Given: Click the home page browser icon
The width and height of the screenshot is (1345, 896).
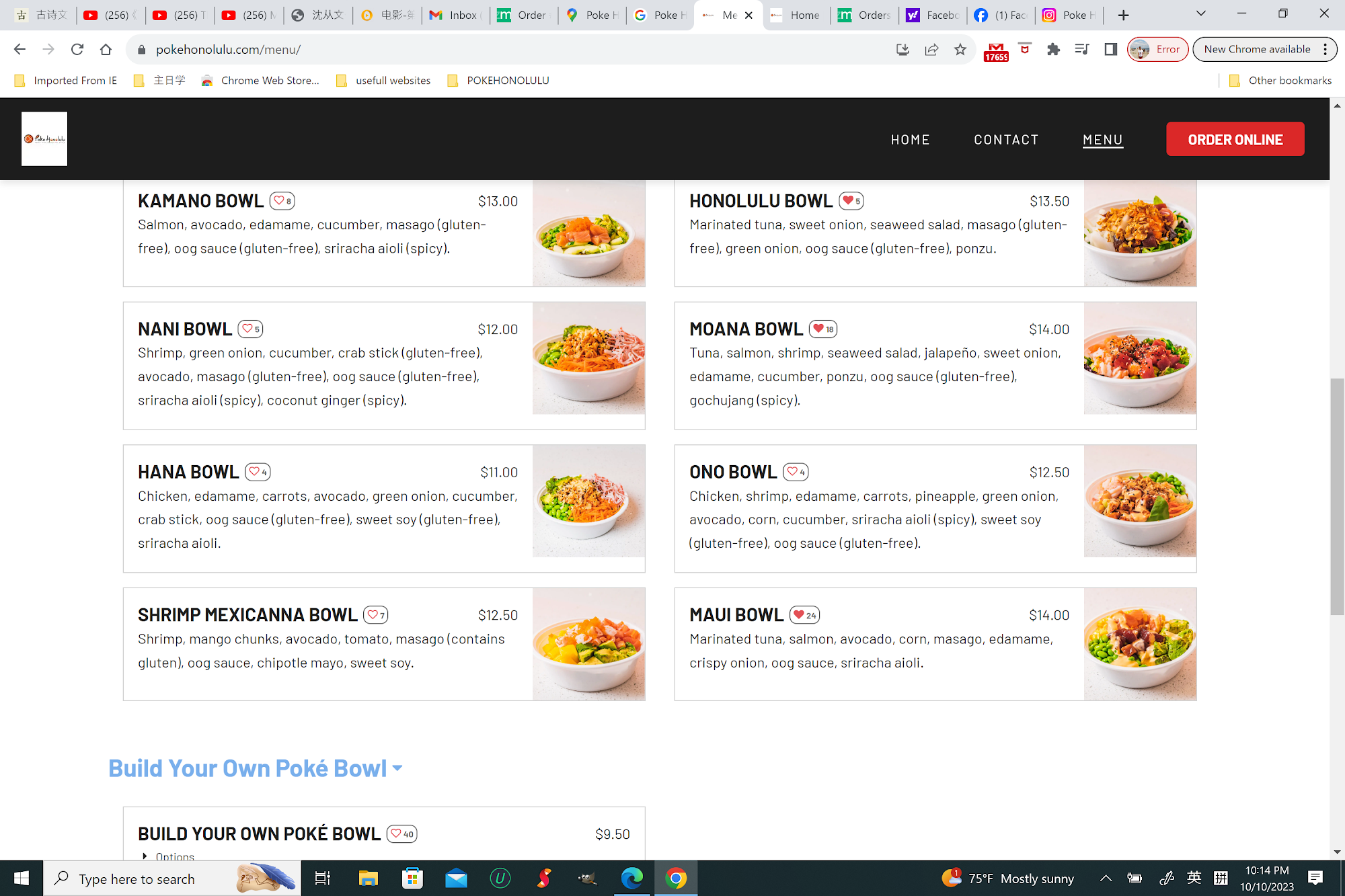Looking at the screenshot, I should [x=106, y=49].
